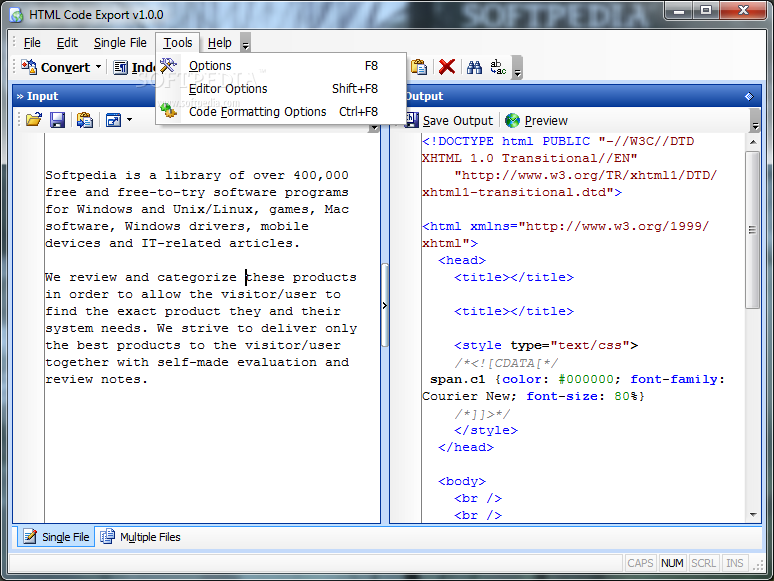Click the 'review notes.' text line
This screenshot has height=581, width=774.
(x=96, y=380)
